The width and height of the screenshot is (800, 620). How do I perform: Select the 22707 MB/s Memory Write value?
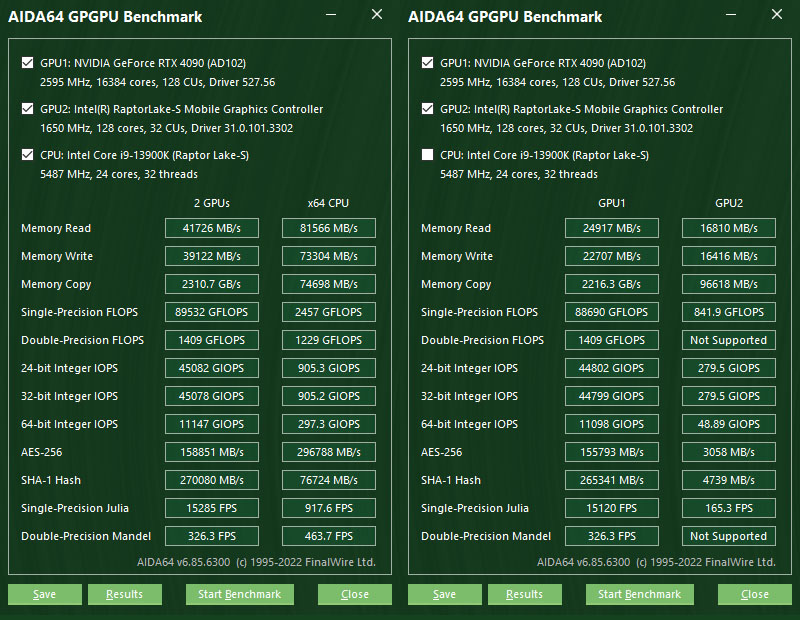612,256
